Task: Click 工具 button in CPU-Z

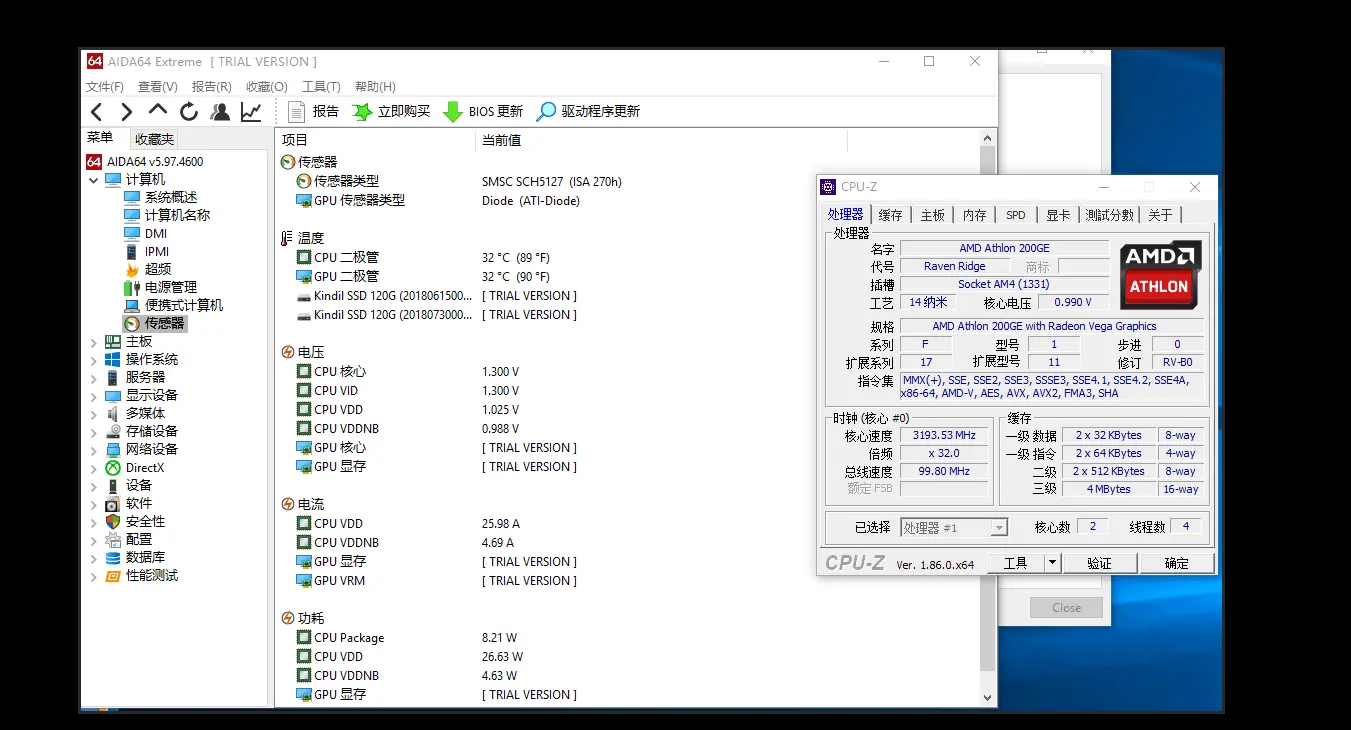Action: tap(1015, 563)
